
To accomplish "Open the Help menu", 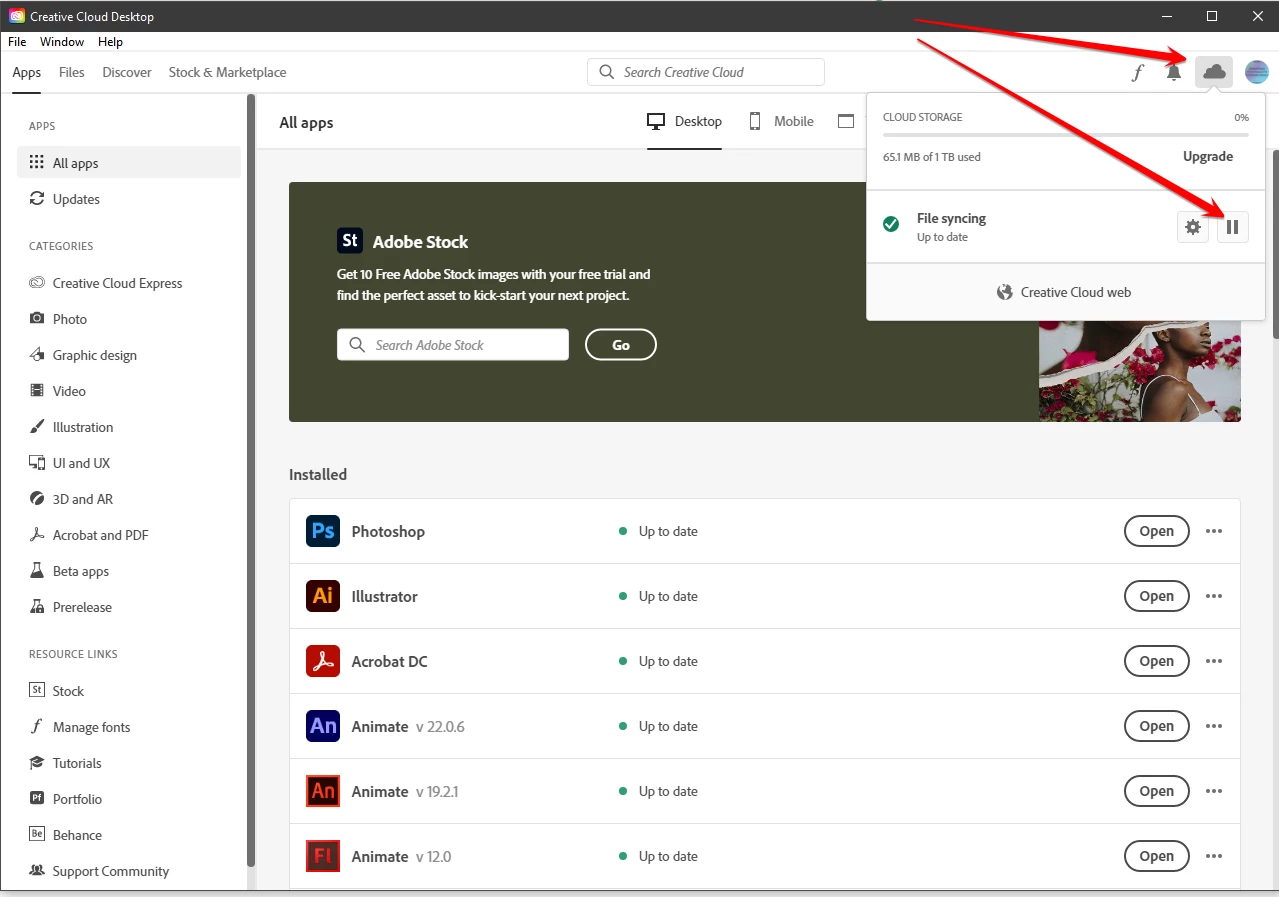I will tap(110, 42).
